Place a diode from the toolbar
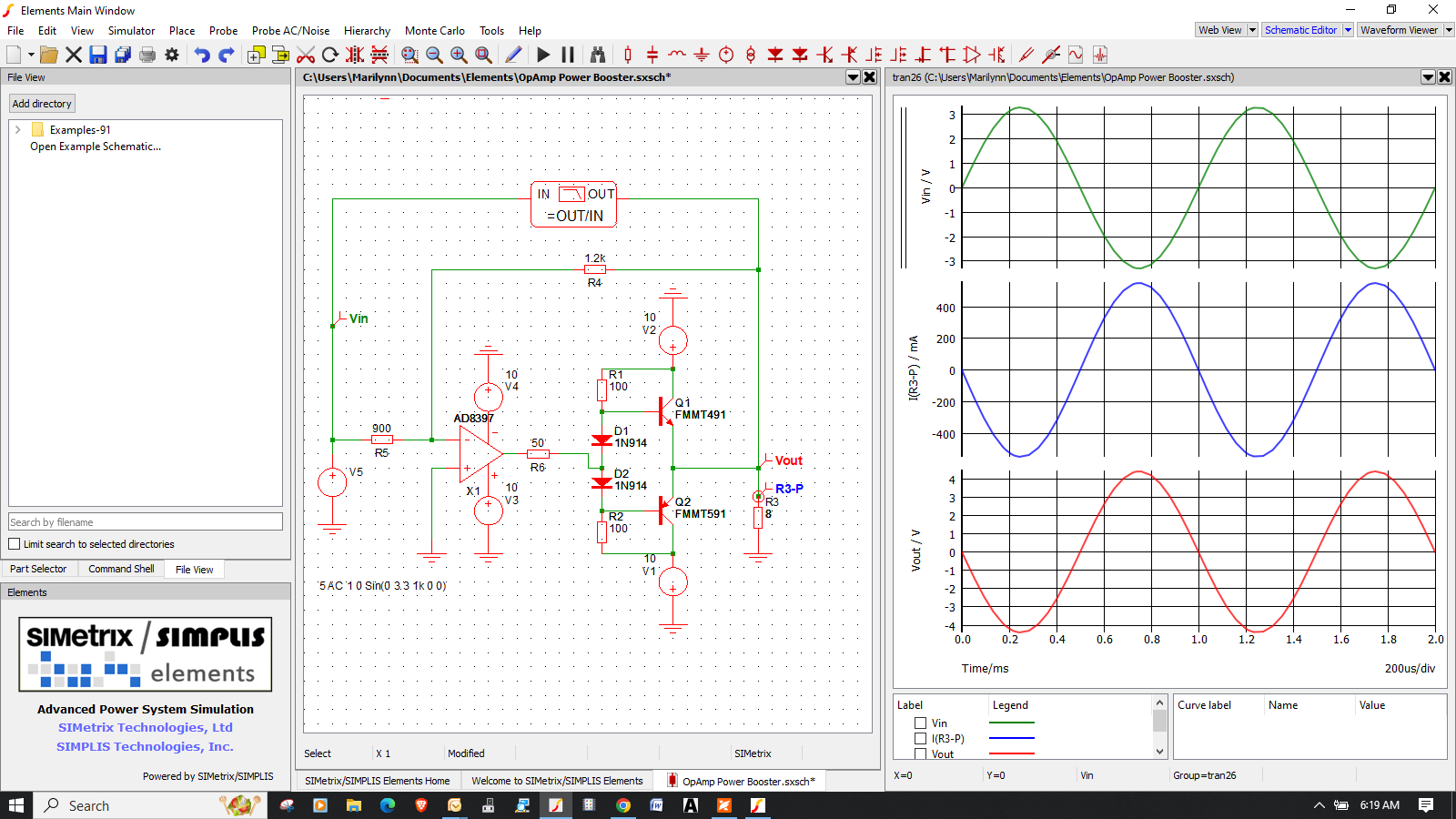This screenshot has height=819, width=1456. coord(775,55)
